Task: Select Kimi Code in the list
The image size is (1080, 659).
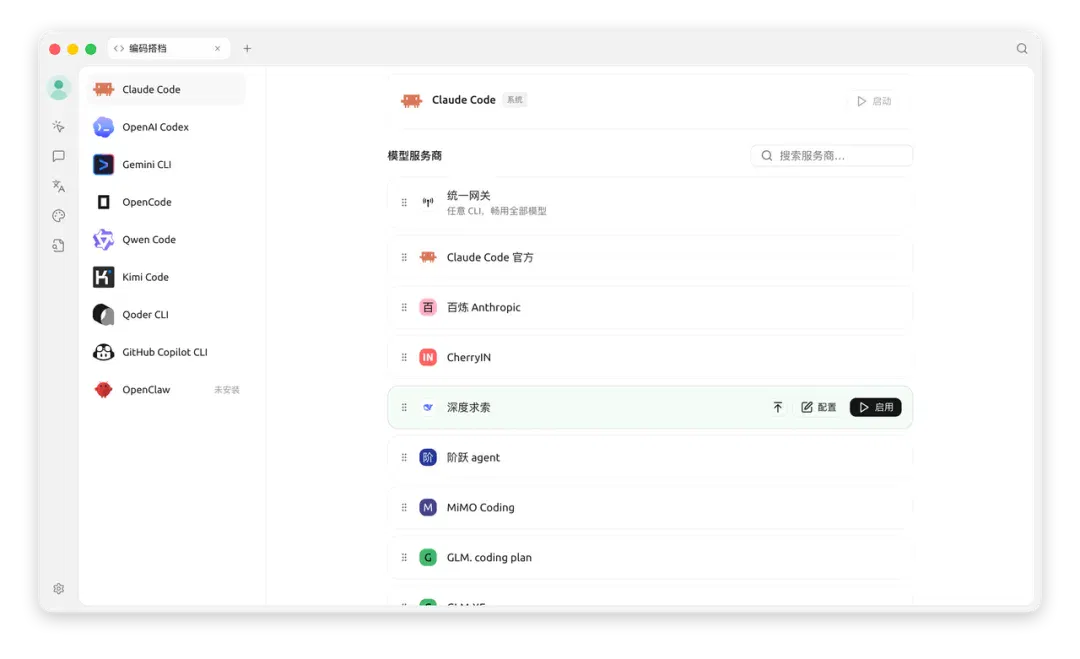Action: (166, 277)
